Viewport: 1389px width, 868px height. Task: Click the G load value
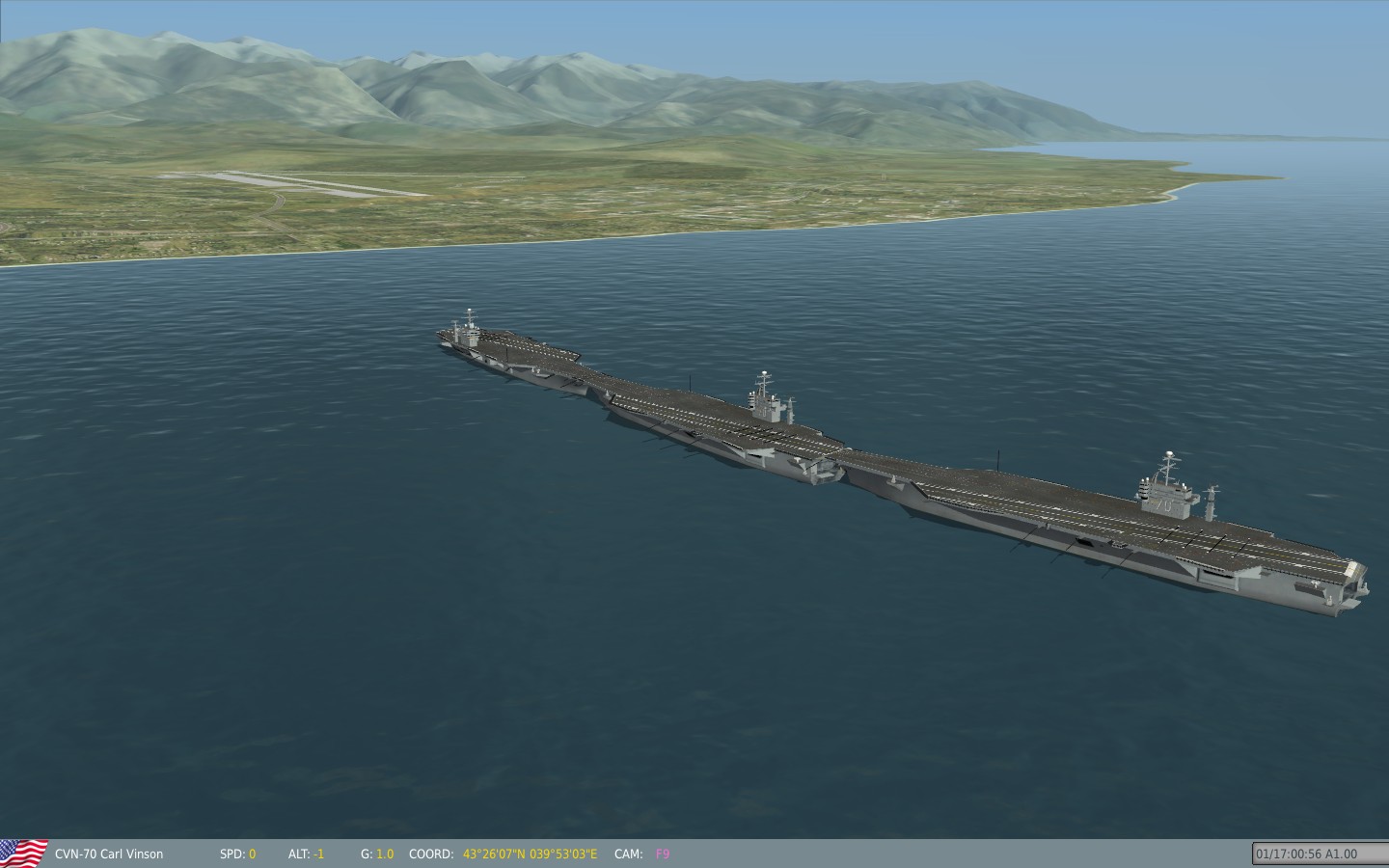(377, 854)
